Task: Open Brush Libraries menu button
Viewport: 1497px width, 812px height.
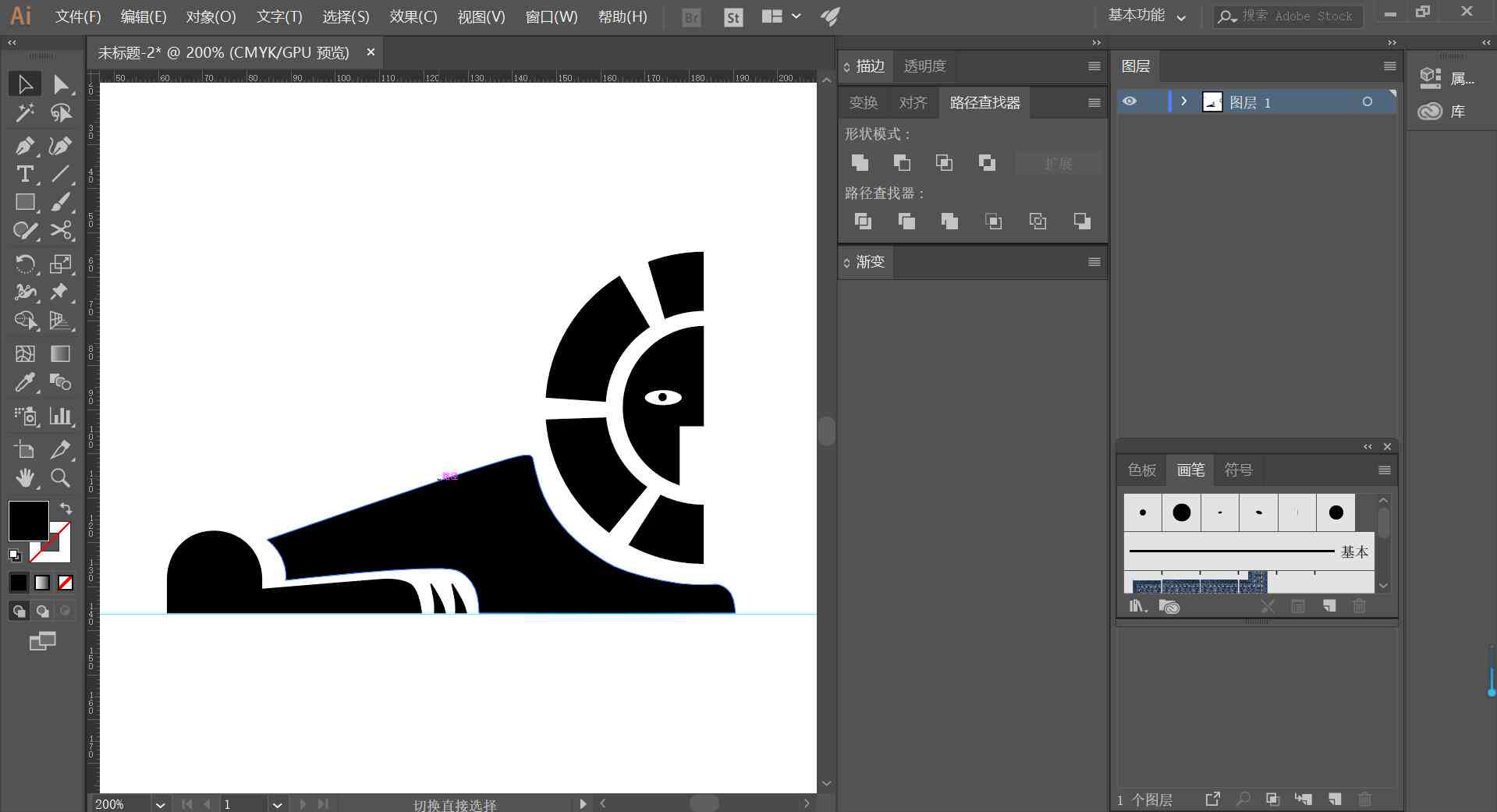Action: pos(1138,606)
